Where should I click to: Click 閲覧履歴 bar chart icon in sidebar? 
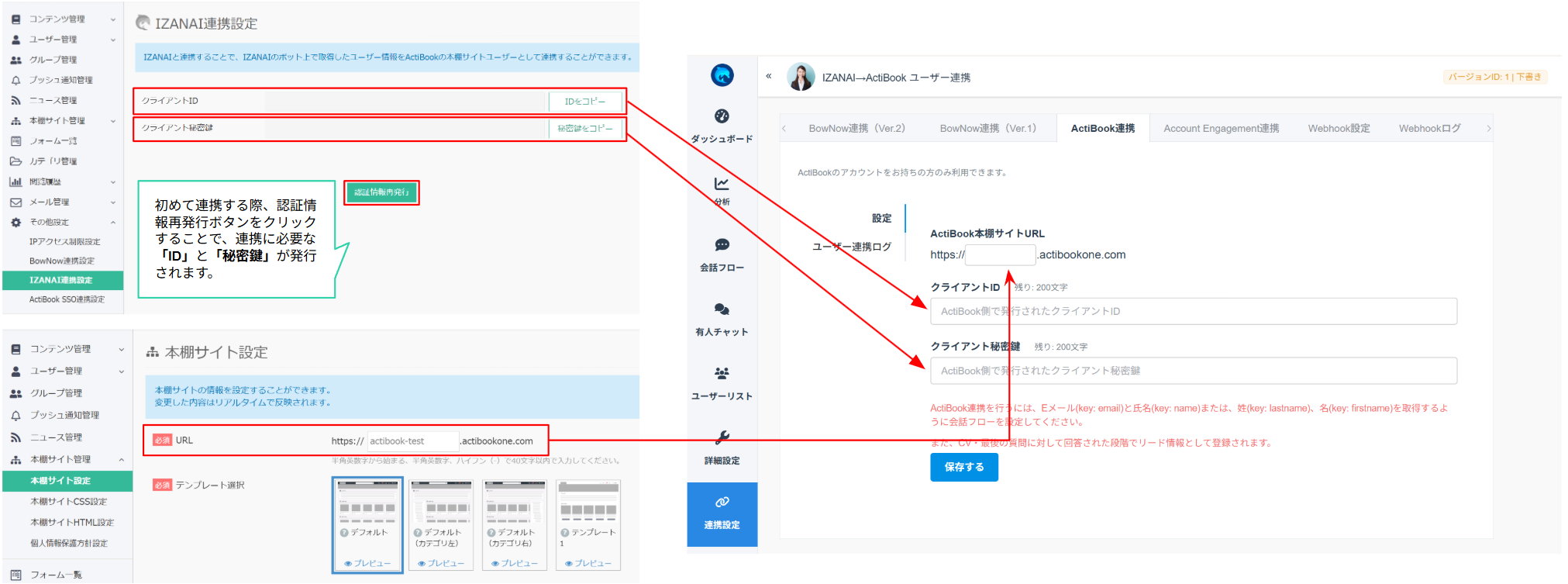pos(16,181)
